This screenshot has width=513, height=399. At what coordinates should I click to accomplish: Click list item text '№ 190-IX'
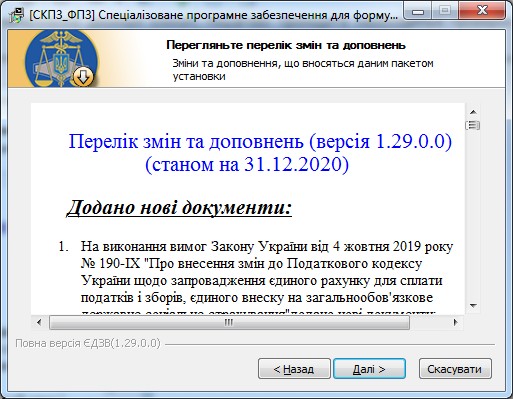111,264
